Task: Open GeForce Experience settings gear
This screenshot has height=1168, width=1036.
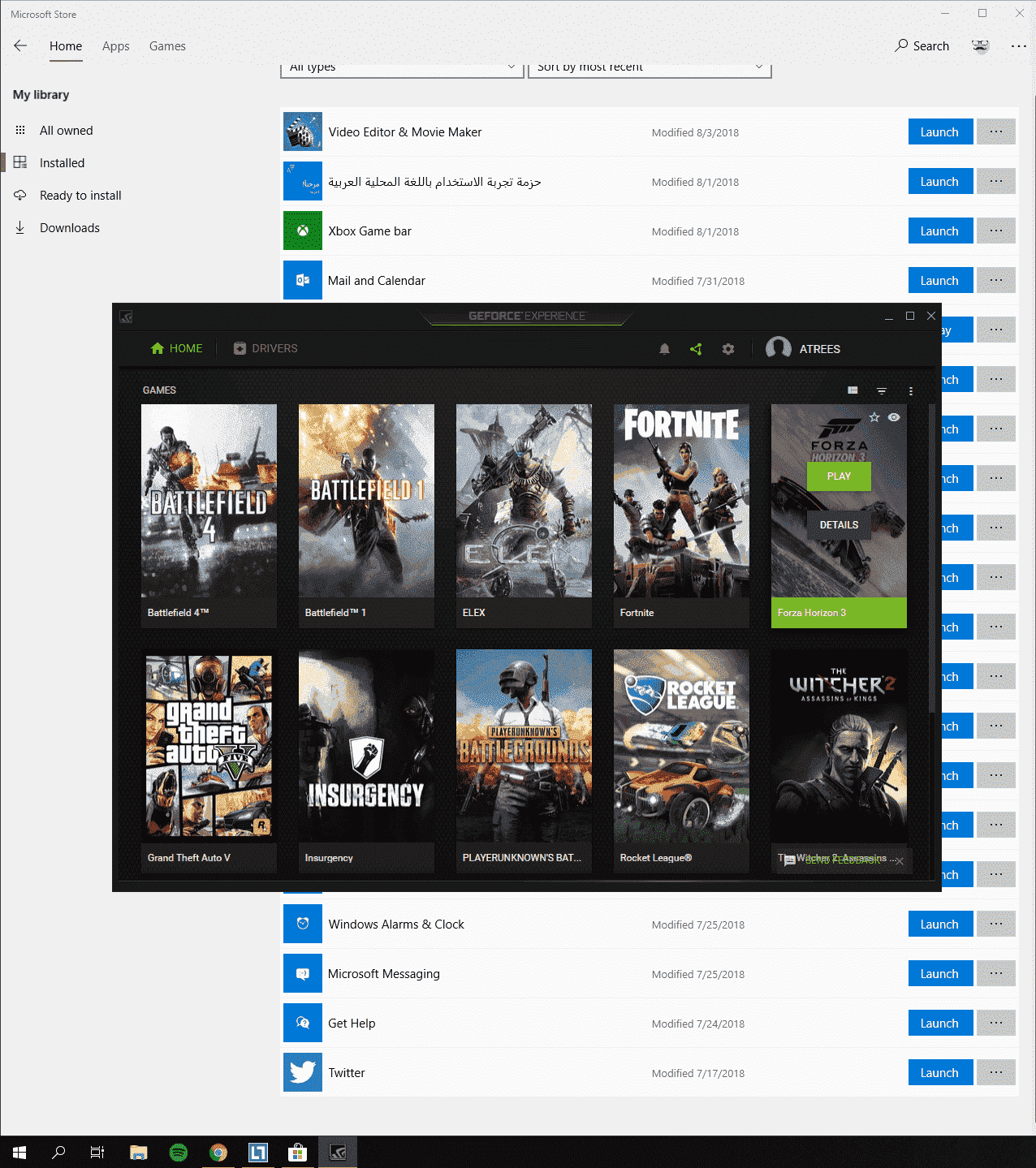Action: click(728, 349)
